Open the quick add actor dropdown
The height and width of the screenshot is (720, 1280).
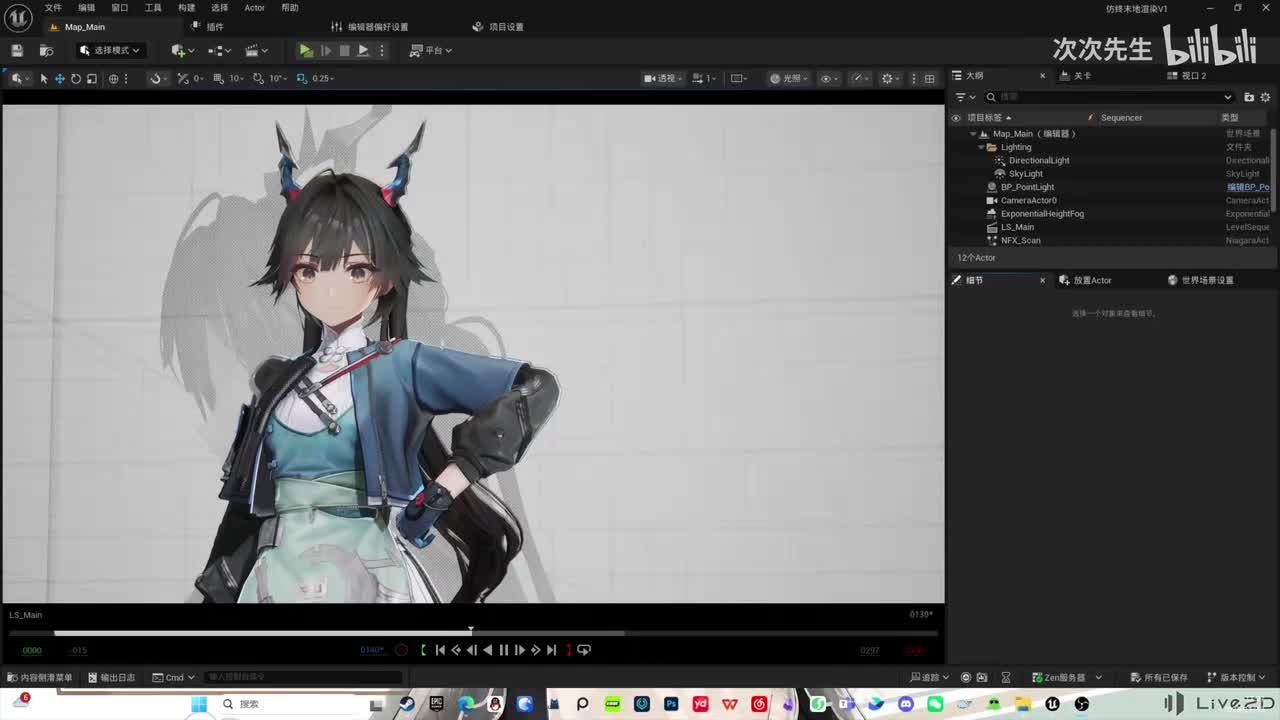pos(181,50)
